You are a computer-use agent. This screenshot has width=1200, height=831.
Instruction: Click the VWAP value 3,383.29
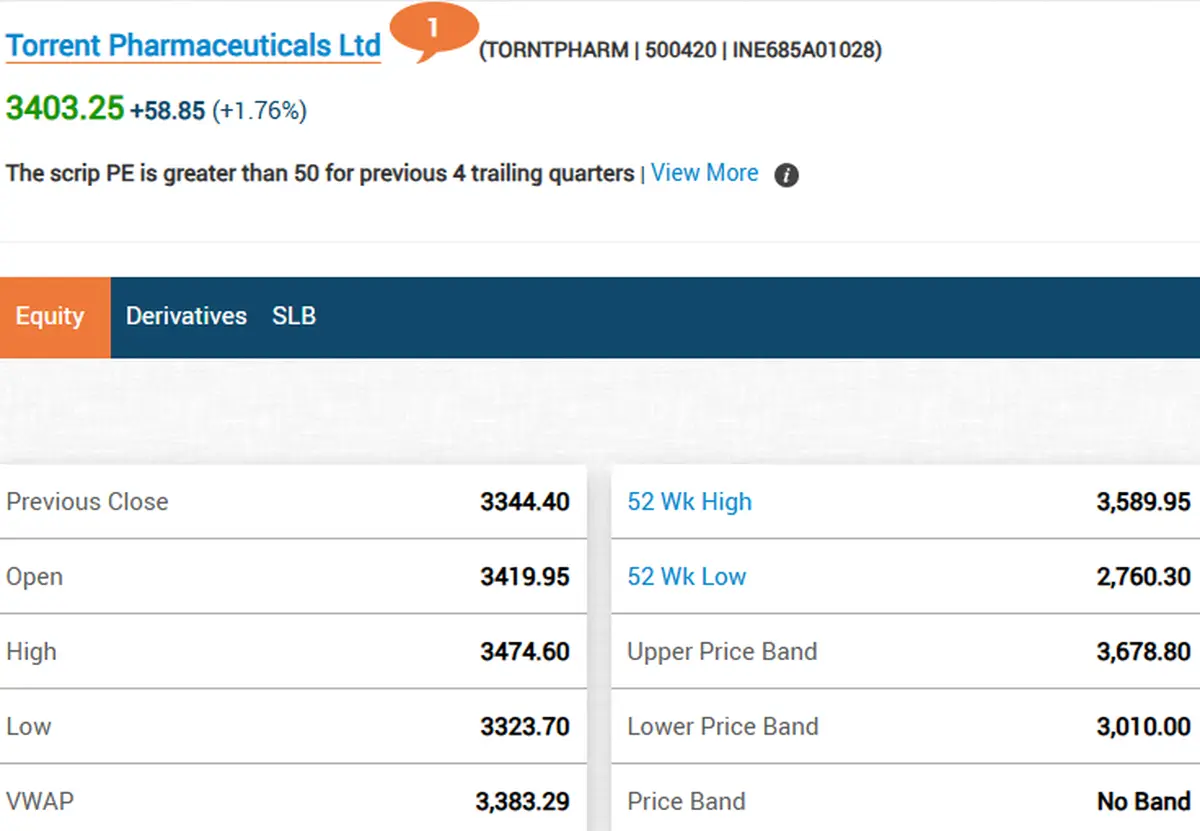pos(522,802)
